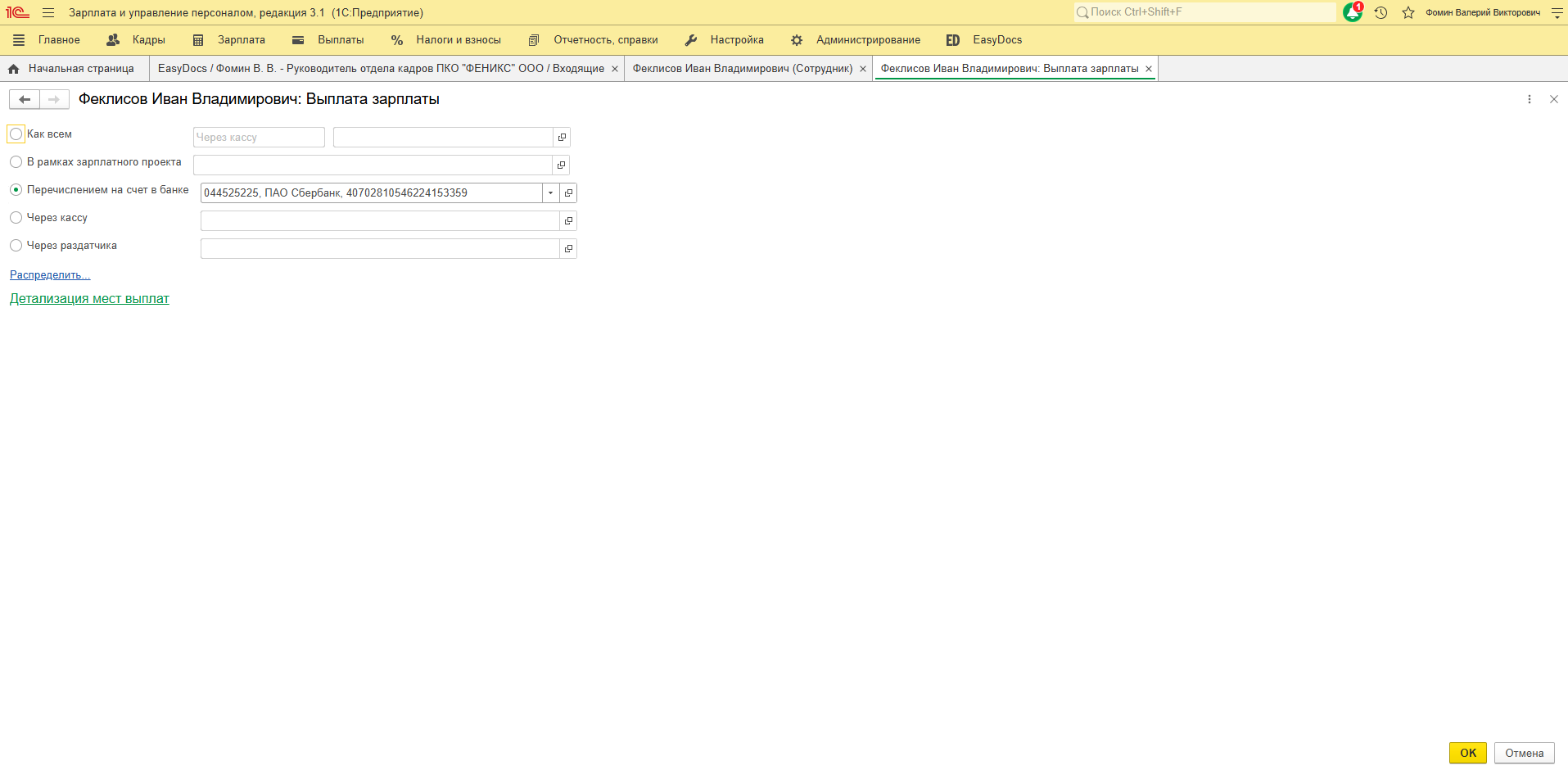Open the user settings menu dropdown
The image size is (1568, 770).
click(1557, 13)
